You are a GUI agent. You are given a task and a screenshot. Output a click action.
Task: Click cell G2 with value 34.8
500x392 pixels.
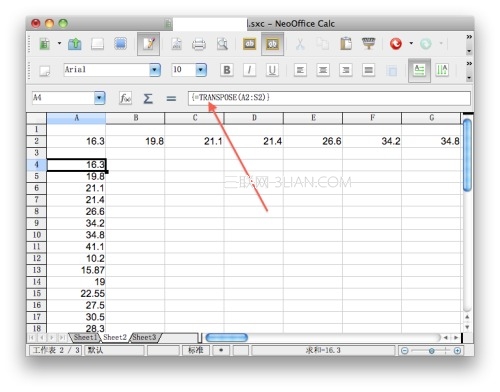pos(431,141)
